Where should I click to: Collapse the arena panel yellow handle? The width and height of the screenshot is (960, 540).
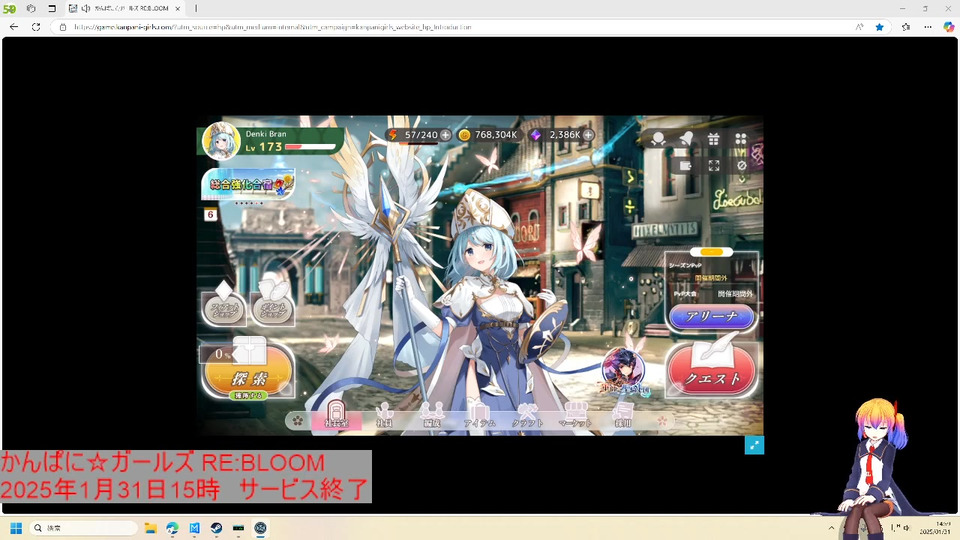point(711,252)
